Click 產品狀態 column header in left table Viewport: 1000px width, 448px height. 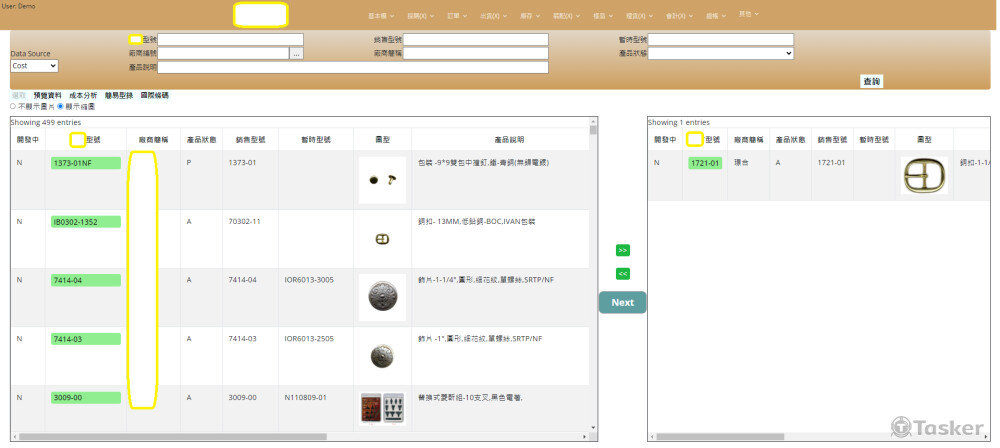tap(201, 139)
